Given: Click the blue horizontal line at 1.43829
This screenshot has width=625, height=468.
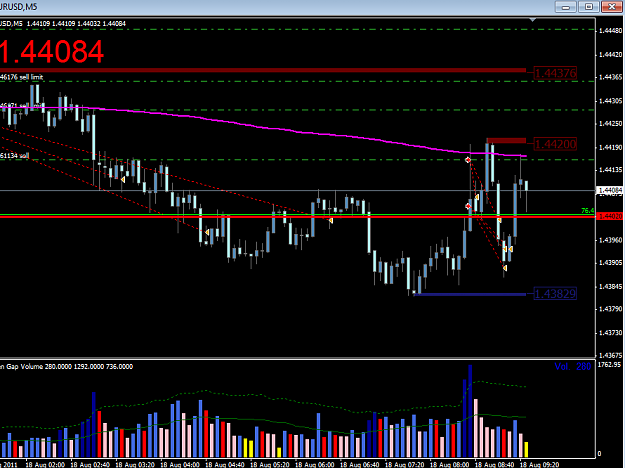Looking at the screenshot, I should [470, 295].
